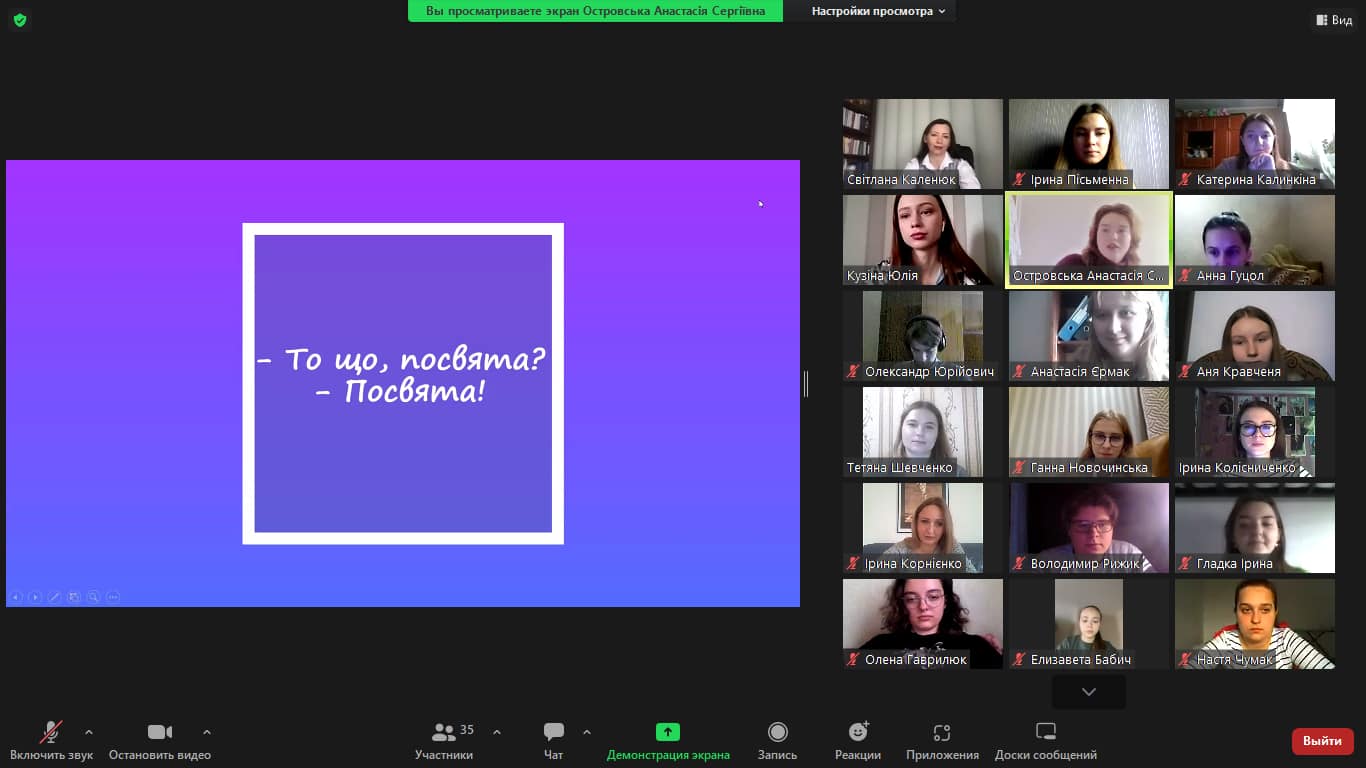The image size is (1366, 768).
Task: Unmute microphone with Включить звук
Action: tap(50, 733)
